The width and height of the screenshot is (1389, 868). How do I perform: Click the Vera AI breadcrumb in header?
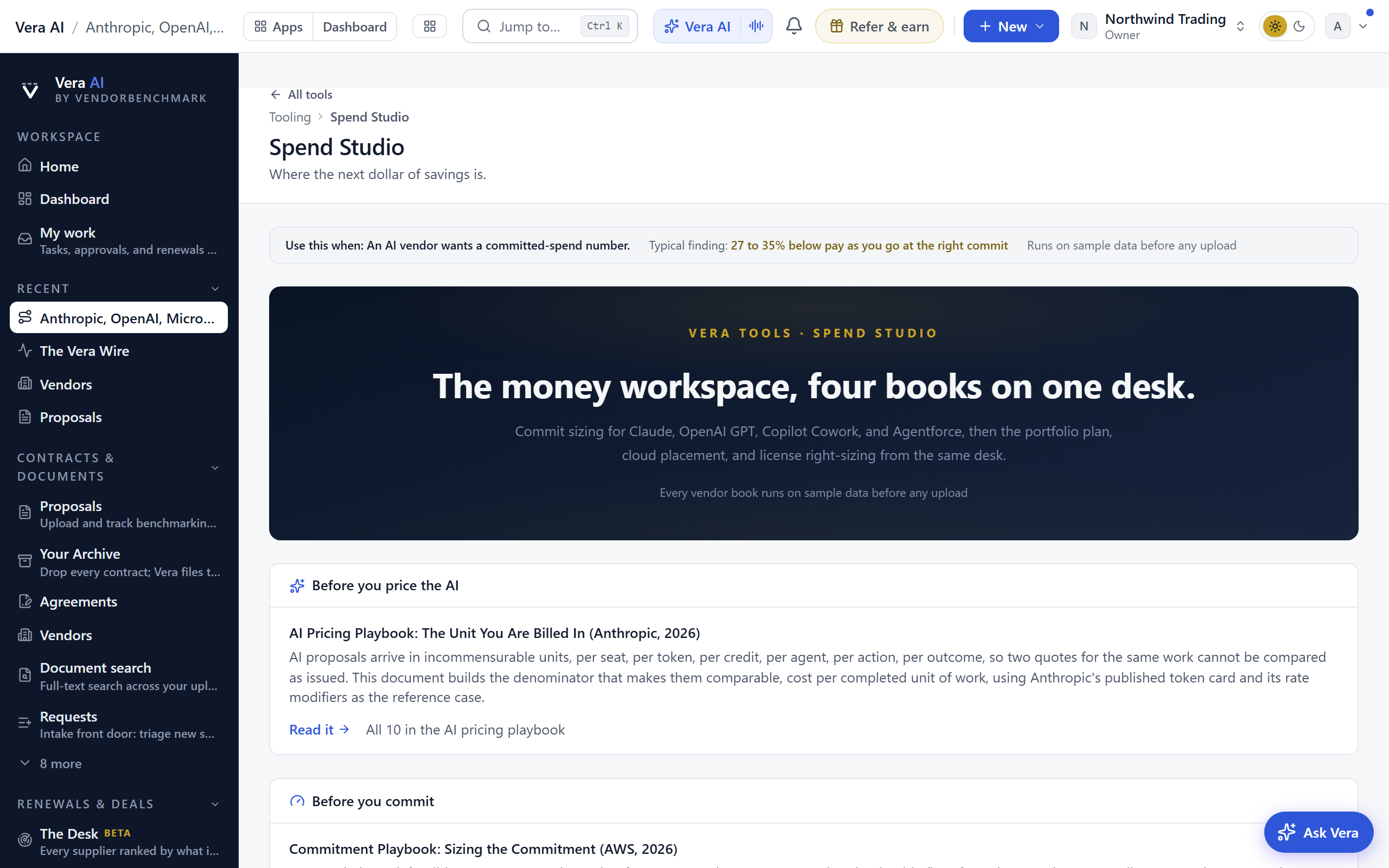[40, 27]
